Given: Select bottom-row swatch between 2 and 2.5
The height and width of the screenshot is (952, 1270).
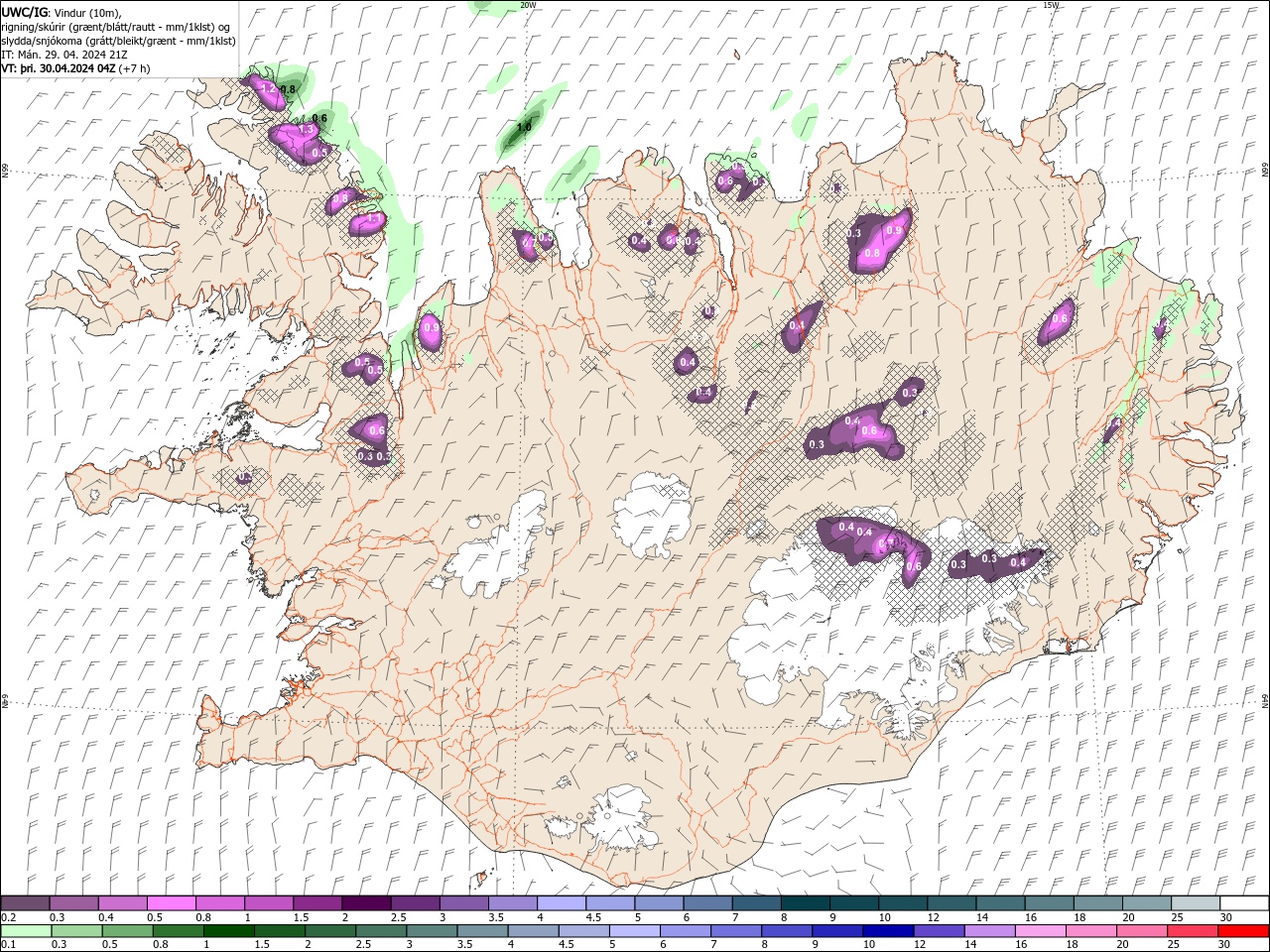Looking at the screenshot, I should [329, 931].
